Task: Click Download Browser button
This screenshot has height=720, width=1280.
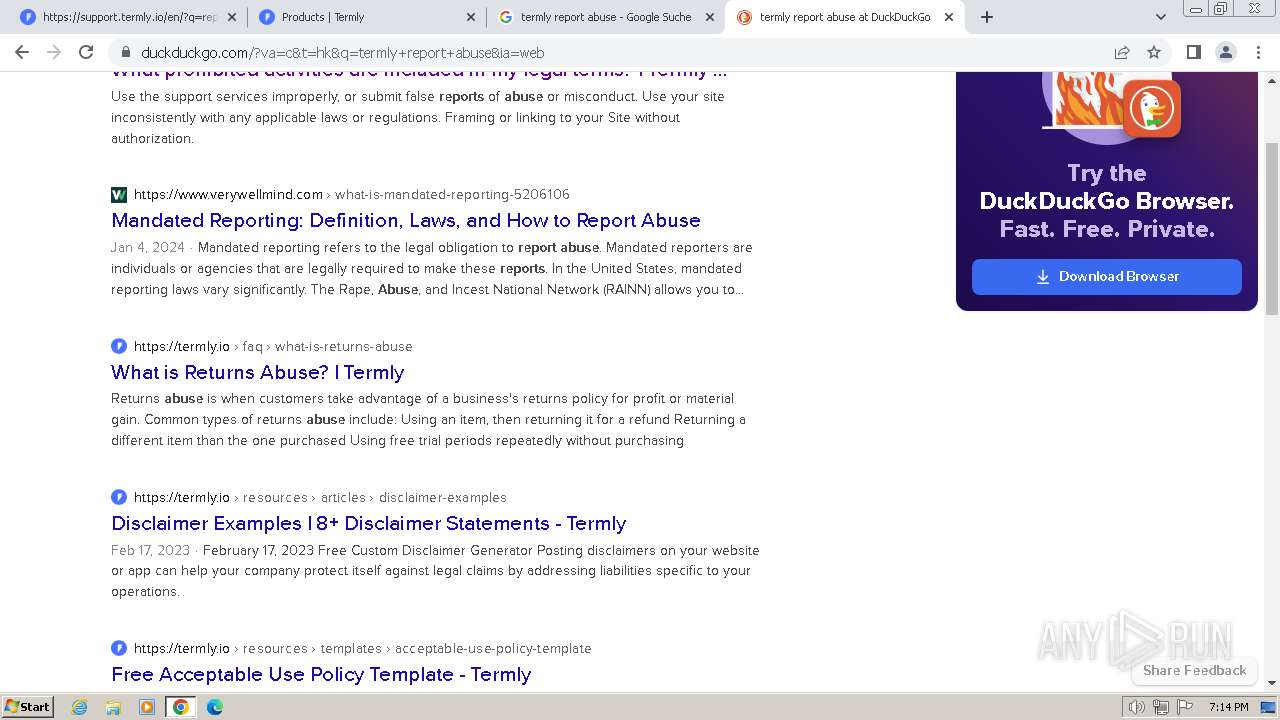Action: click(1107, 277)
